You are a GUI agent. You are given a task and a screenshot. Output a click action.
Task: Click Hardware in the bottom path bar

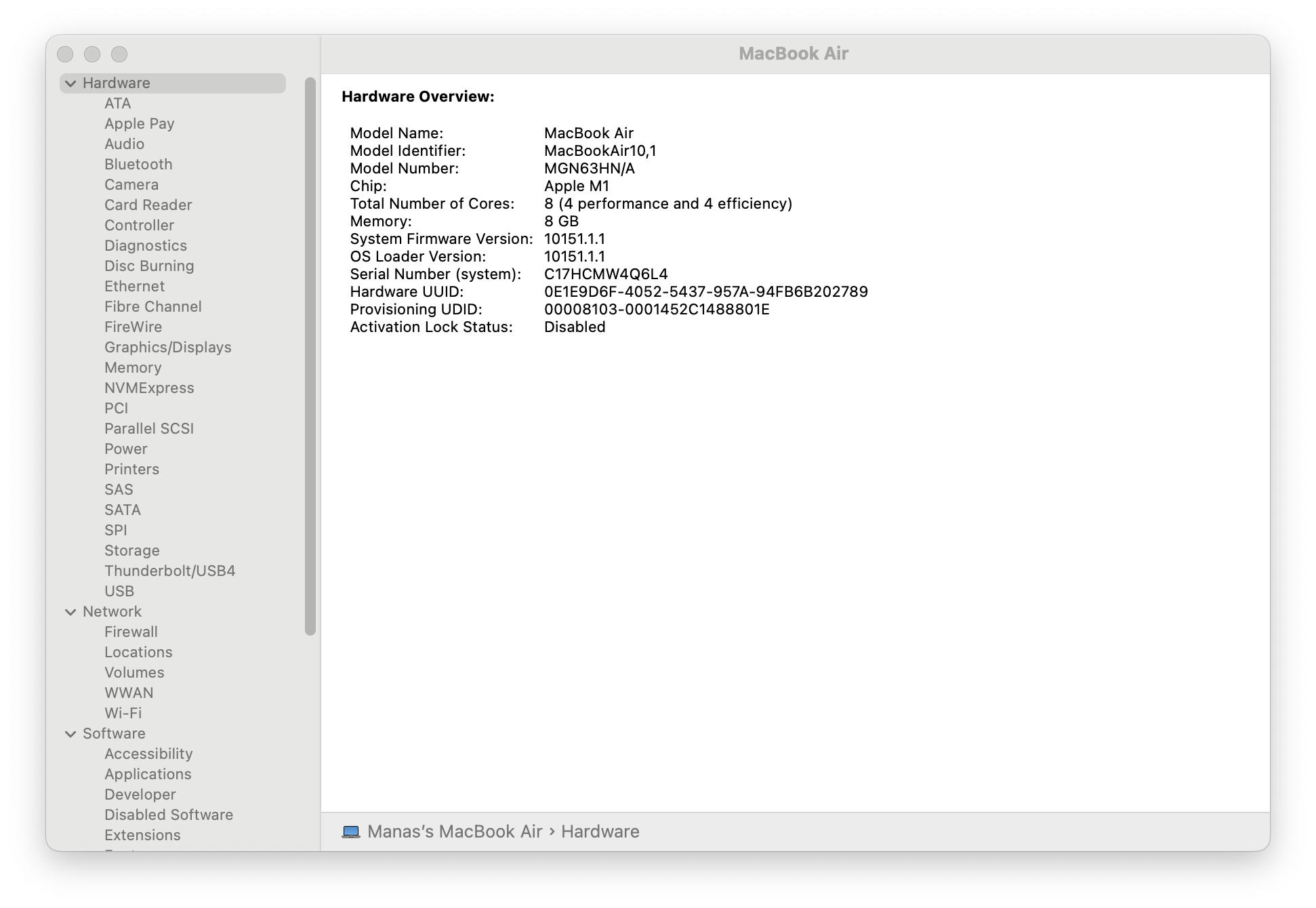tap(600, 831)
